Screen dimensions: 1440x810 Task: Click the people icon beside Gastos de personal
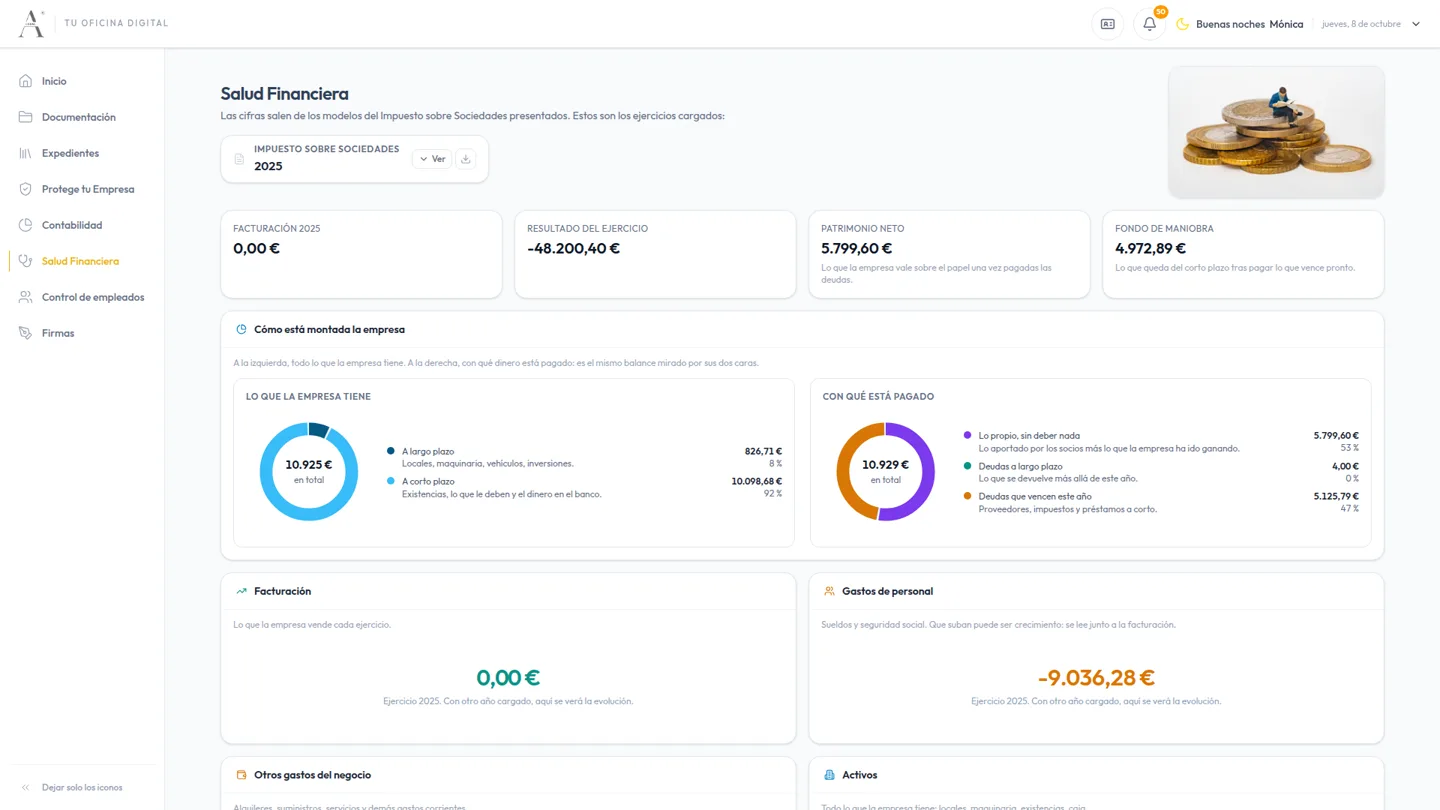coord(829,591)
